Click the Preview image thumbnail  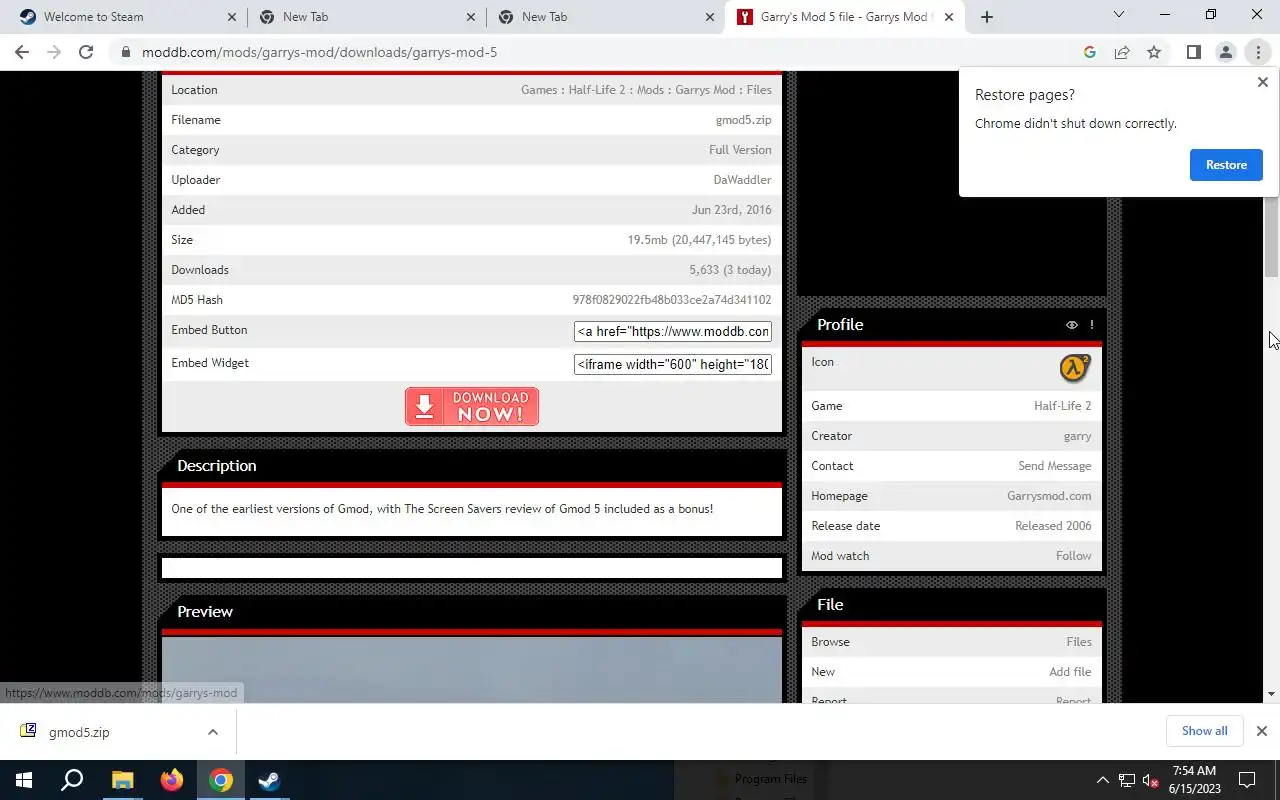472,670
